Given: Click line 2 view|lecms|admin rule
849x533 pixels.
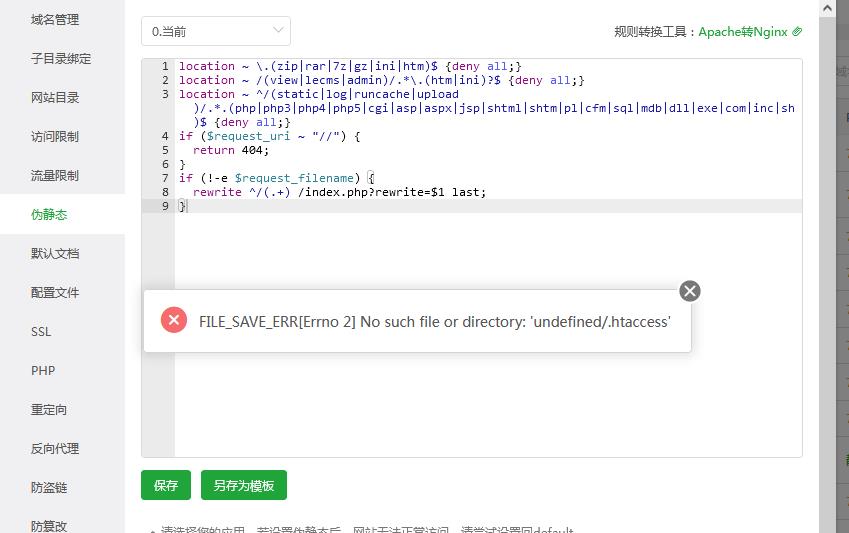Looking at the screenshot, I should [x=382, y=80].
